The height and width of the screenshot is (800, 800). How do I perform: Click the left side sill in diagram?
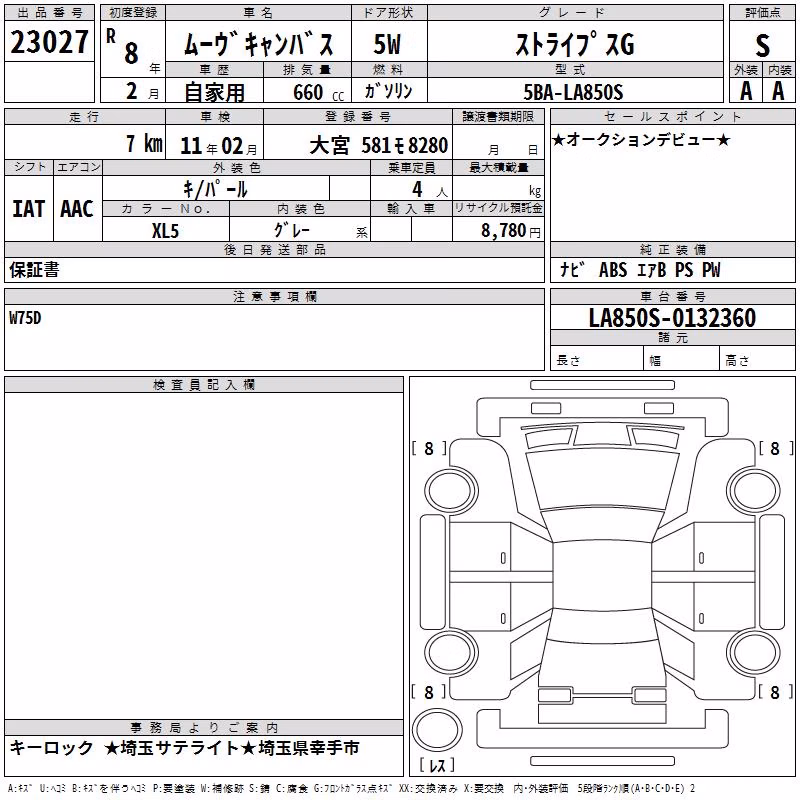[x=432, y=572]
